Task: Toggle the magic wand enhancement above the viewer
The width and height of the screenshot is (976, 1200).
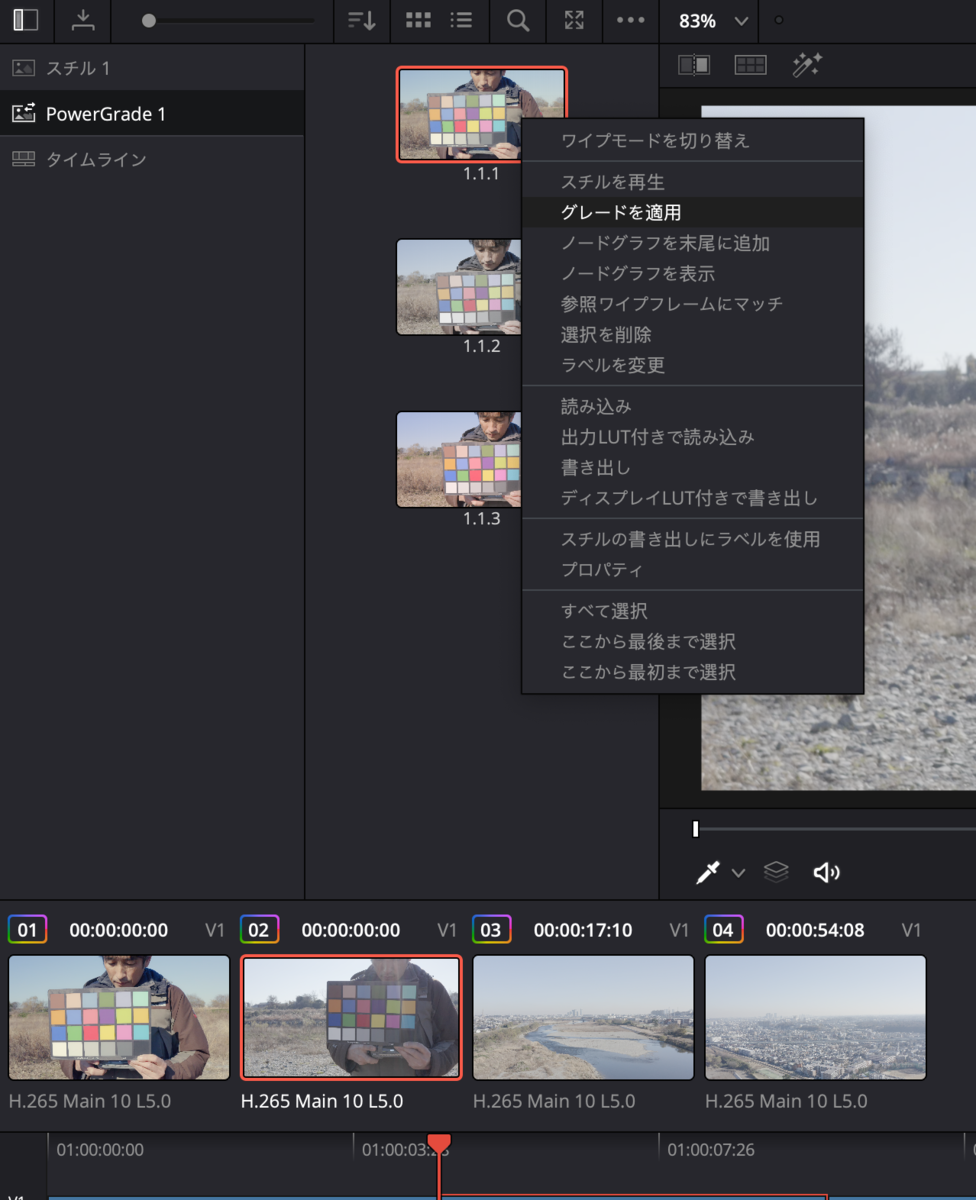Action: 807,64
